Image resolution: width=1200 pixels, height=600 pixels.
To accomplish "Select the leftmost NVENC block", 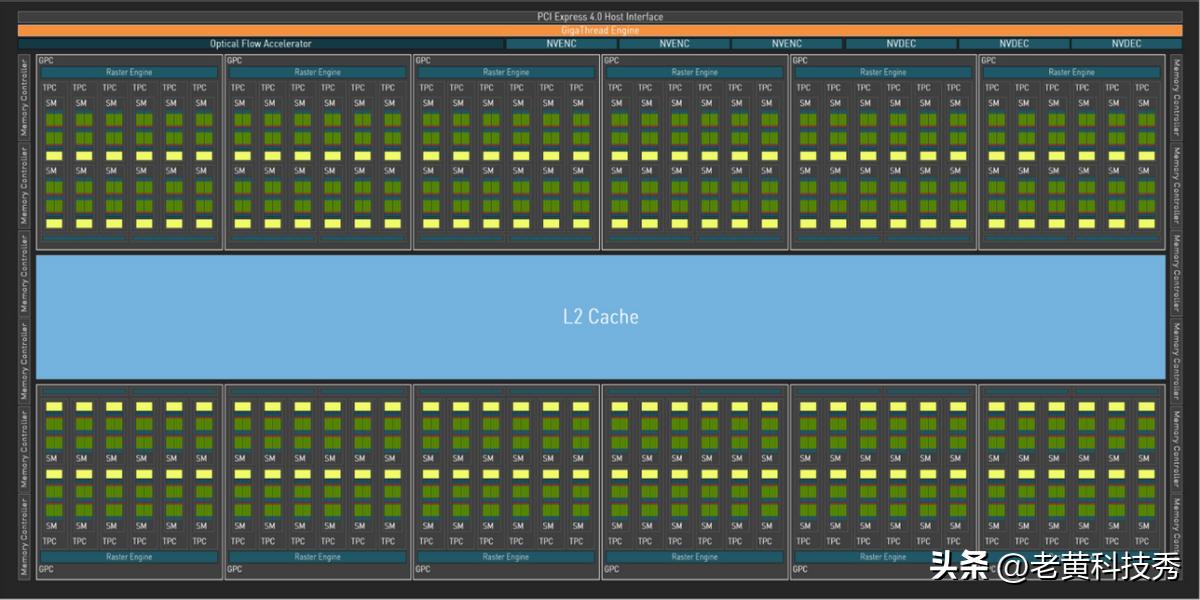I will point(561,44).
